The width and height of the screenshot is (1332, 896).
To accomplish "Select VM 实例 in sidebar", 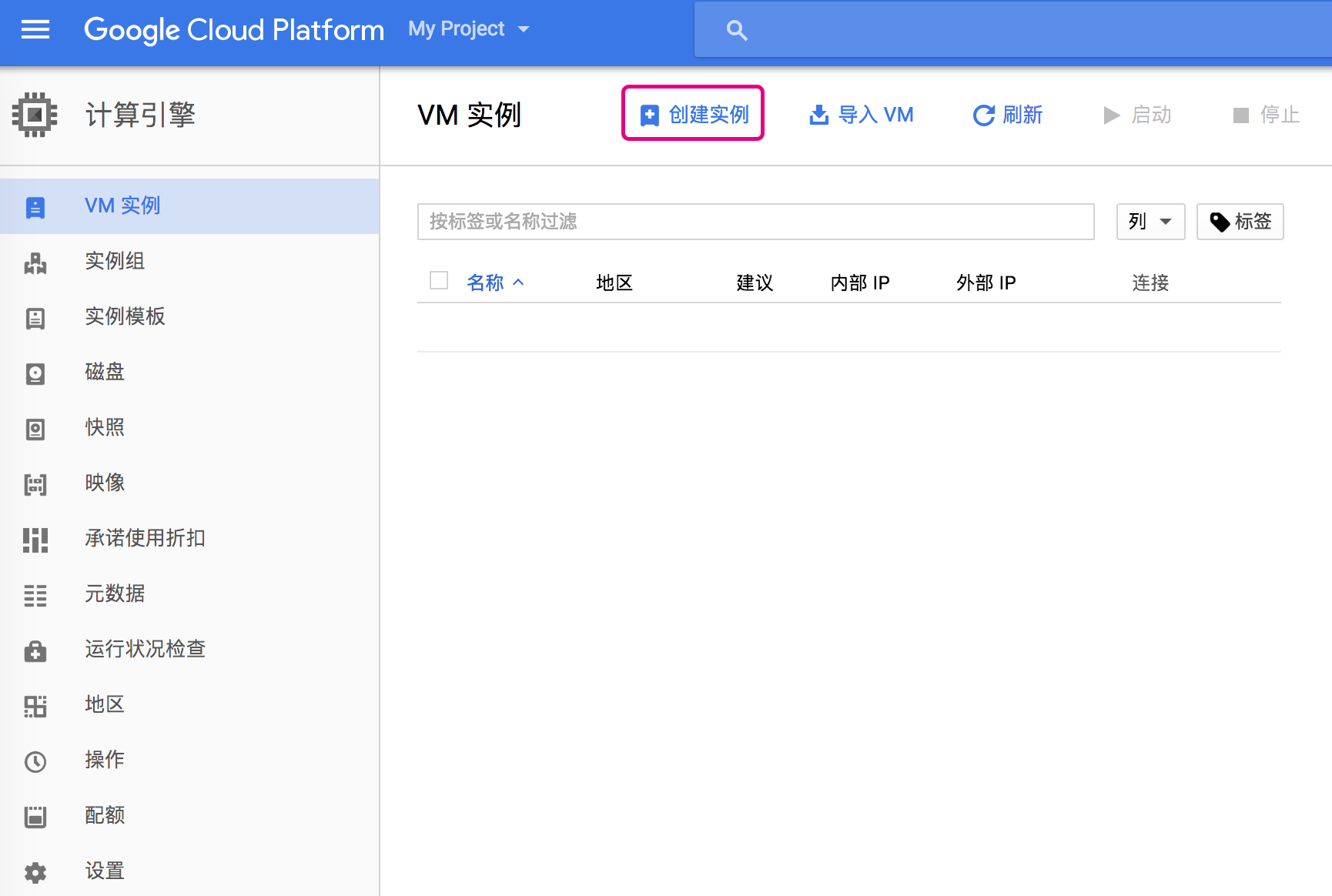I will tap(189, 206).
